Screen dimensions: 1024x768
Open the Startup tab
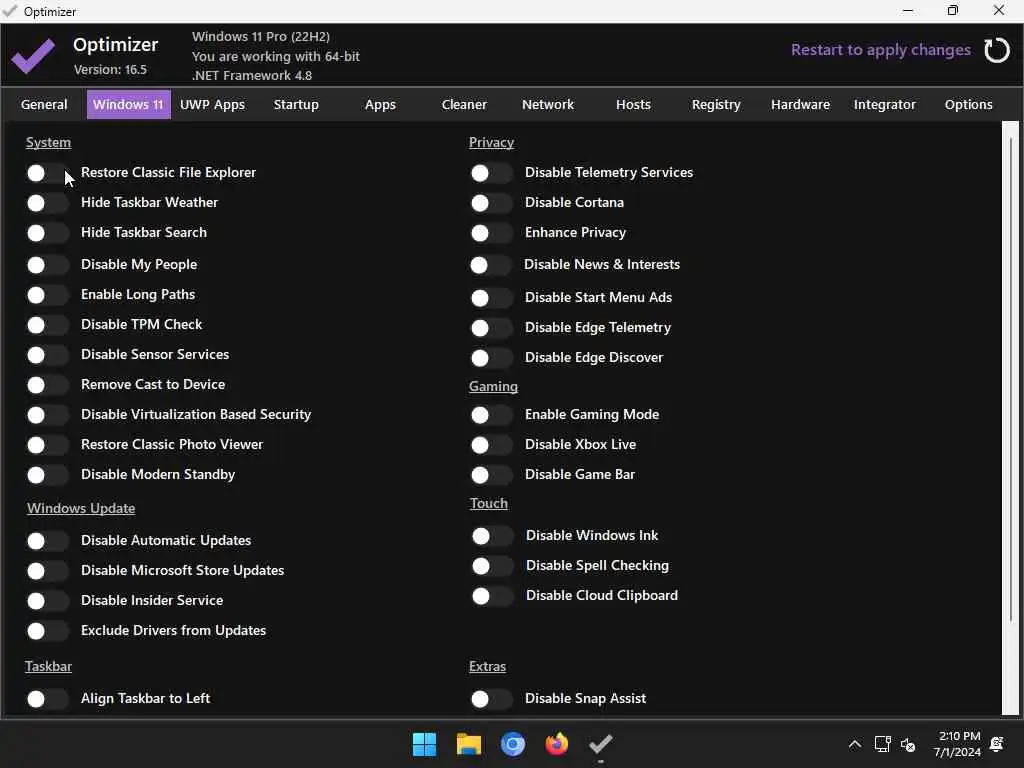pos(296,104)
